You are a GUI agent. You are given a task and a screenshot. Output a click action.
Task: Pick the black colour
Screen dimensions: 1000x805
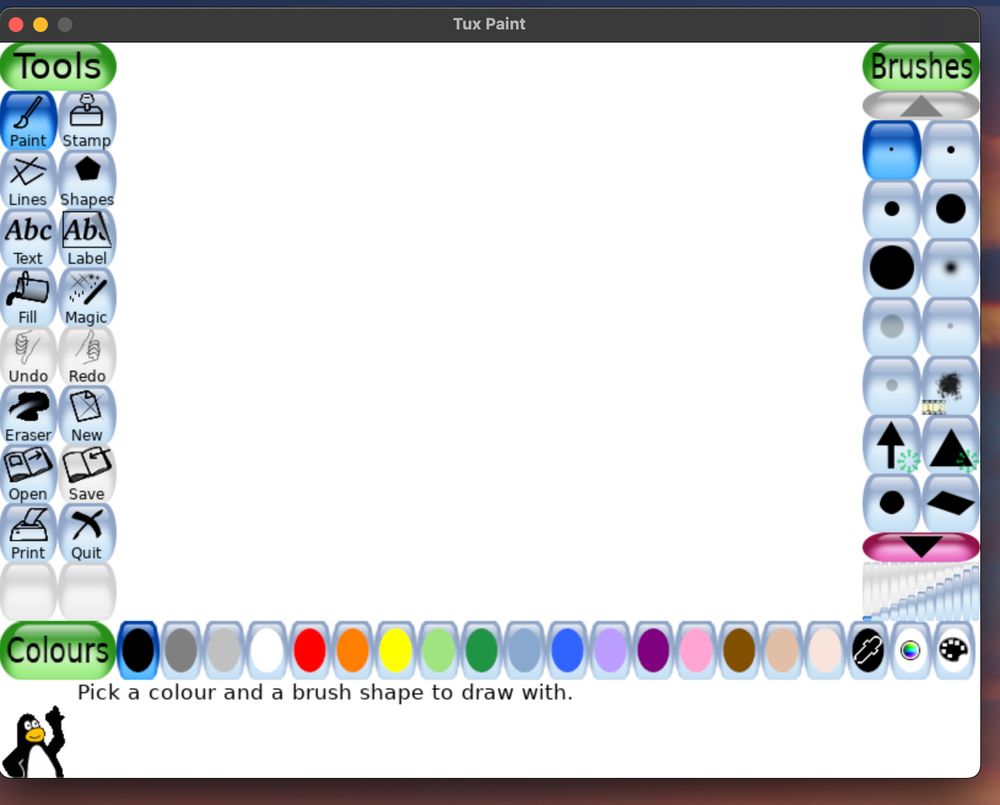pos(138,650)
